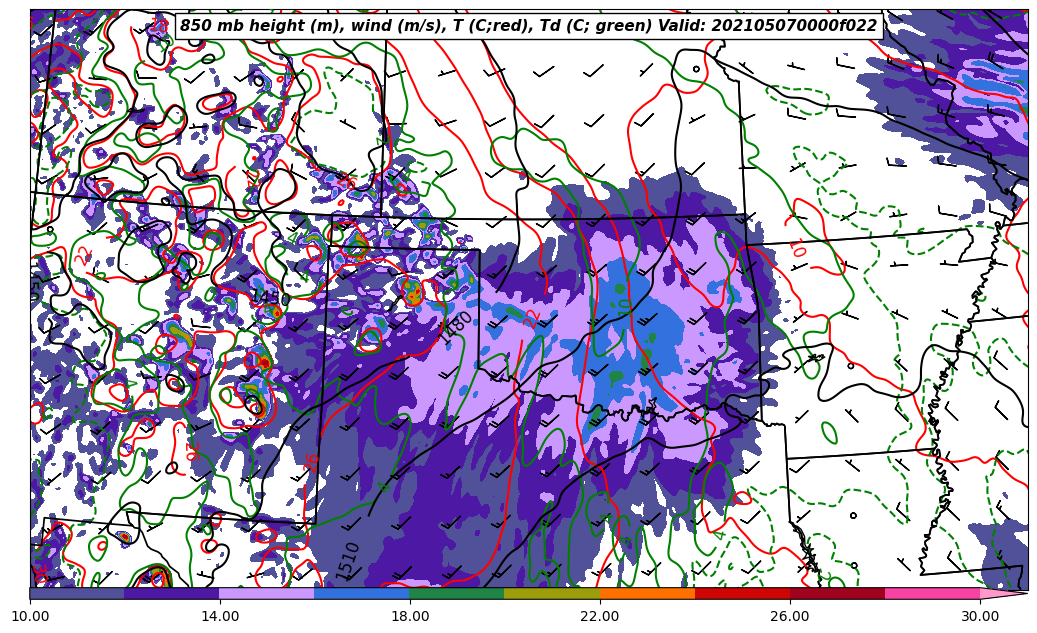Select the light lavender colorbar segment
Screen dimensions: 1037x633
pos(266,593)
